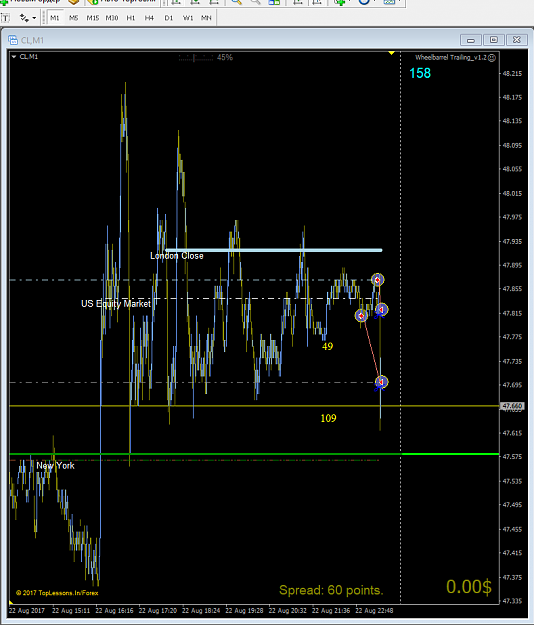Click the 0.00$ profit display
Viewport: 534px width, 625px height.
469,587
